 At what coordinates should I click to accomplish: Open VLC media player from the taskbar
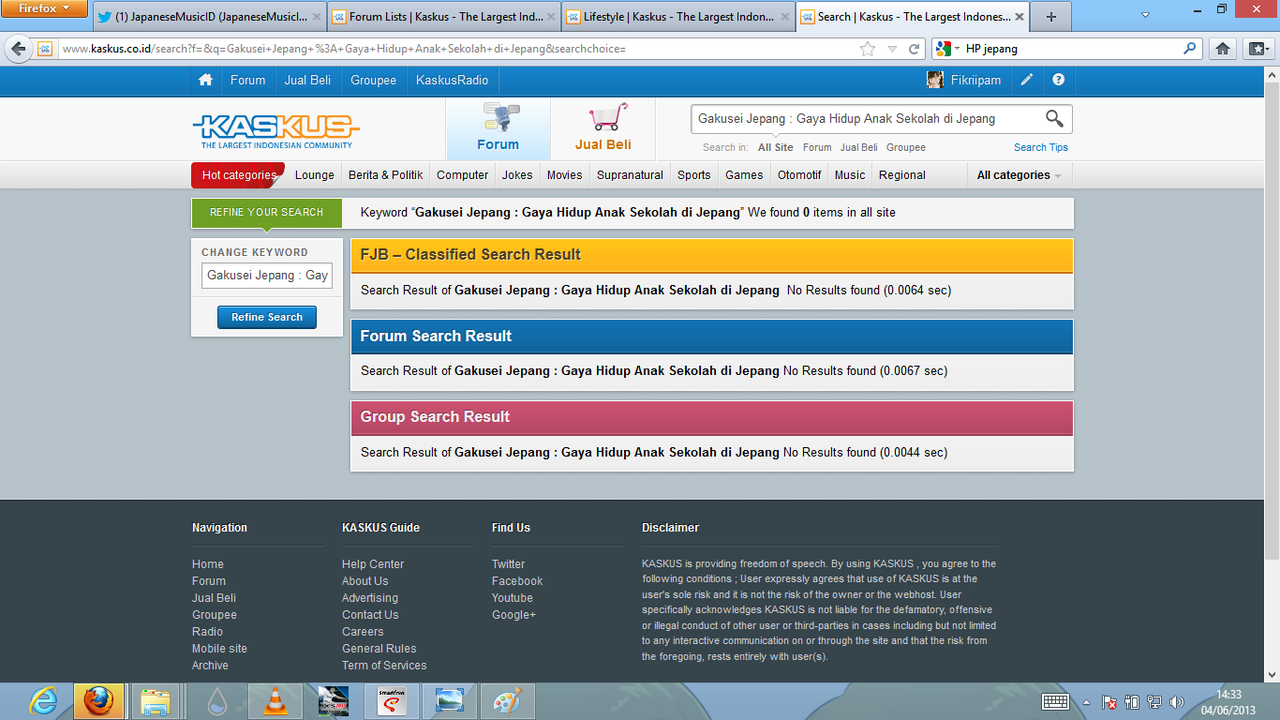(273, 702)
